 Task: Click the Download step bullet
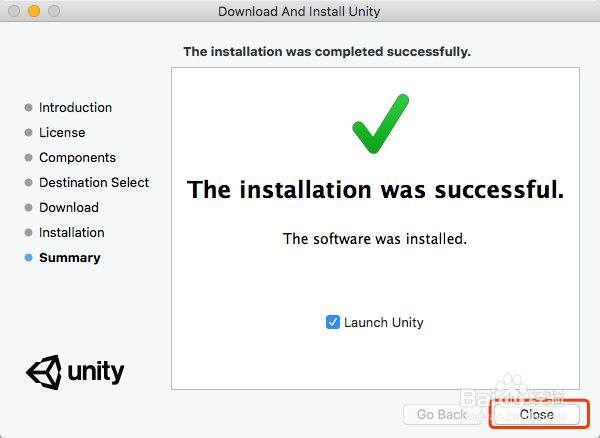point(28,208)
